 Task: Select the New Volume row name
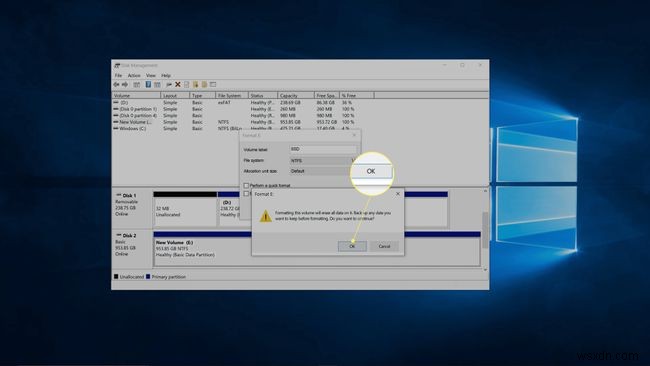[x=135, y=122]
